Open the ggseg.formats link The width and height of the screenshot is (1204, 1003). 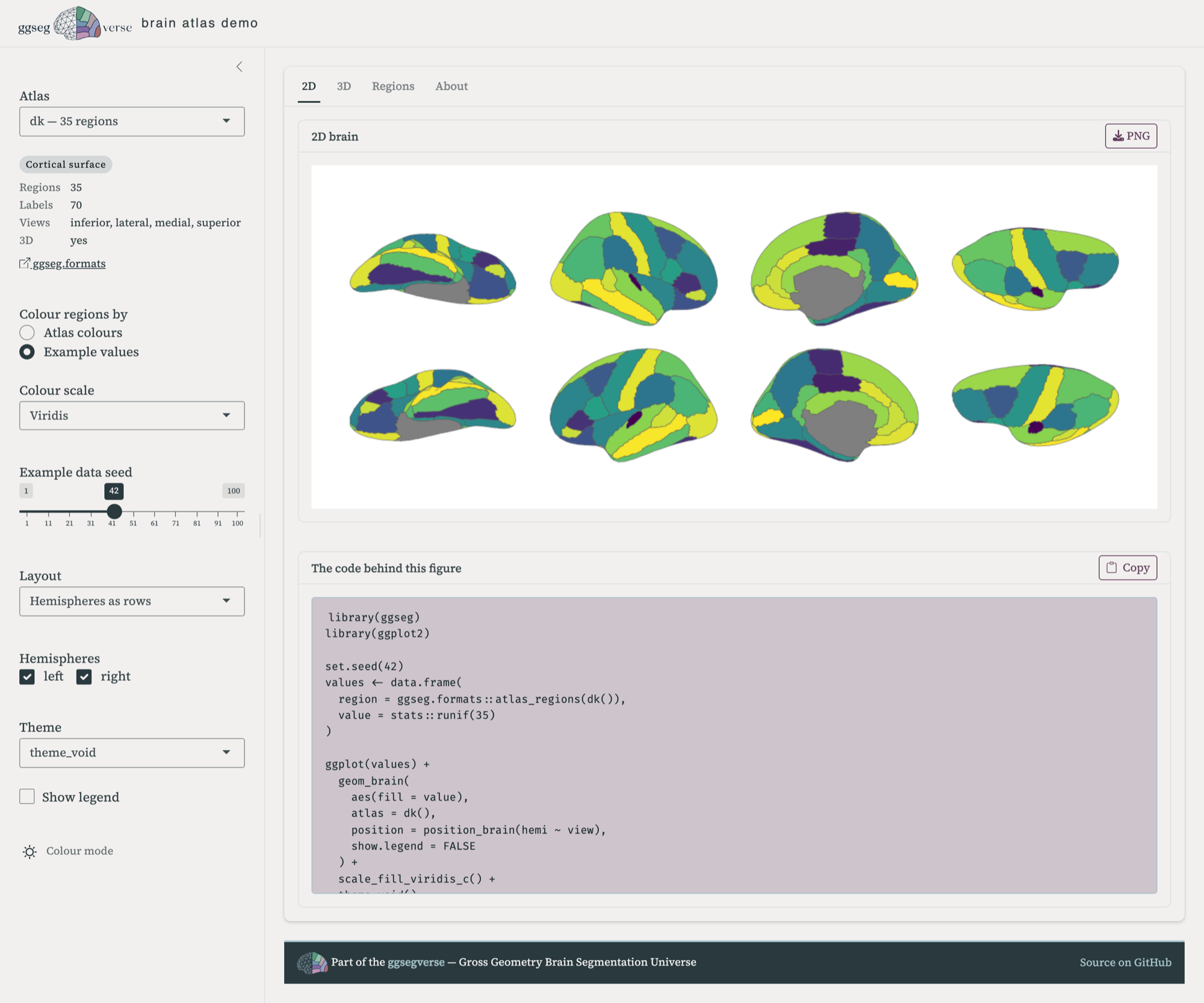coord(69,263)
